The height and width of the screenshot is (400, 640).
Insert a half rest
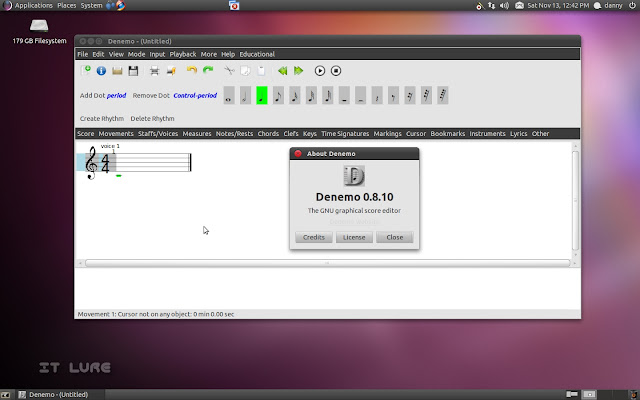[x=360, y=96]
